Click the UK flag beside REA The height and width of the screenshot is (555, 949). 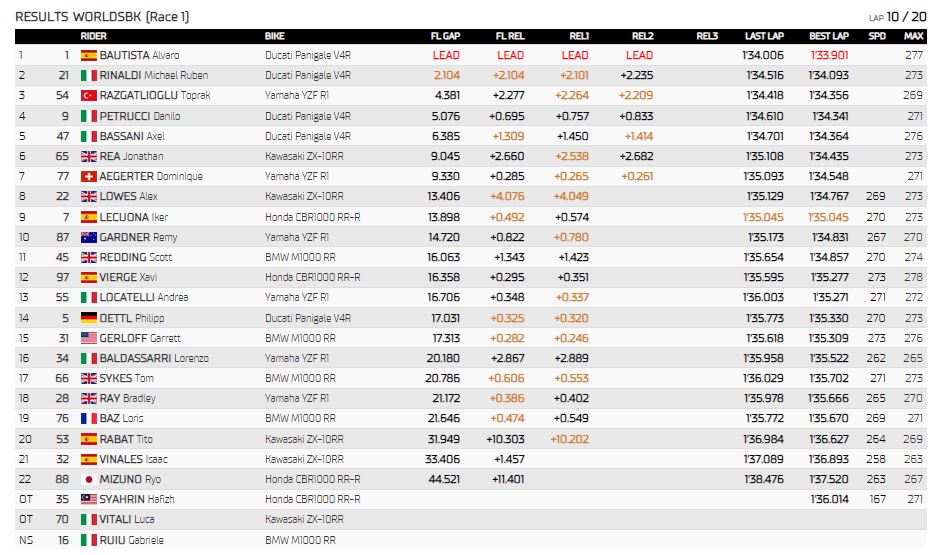click(89, 156)
